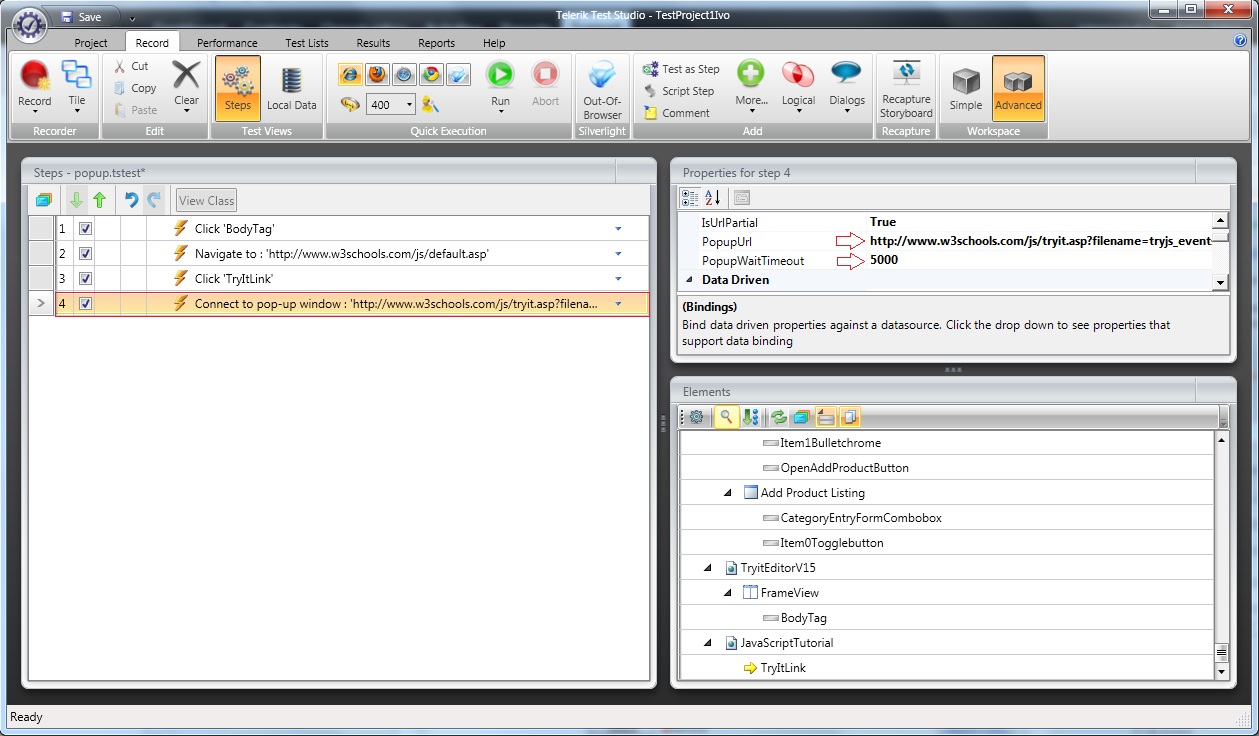Open the Local Data view
This screenshot has width=1259, height=736.
click(x=291, y=88)
